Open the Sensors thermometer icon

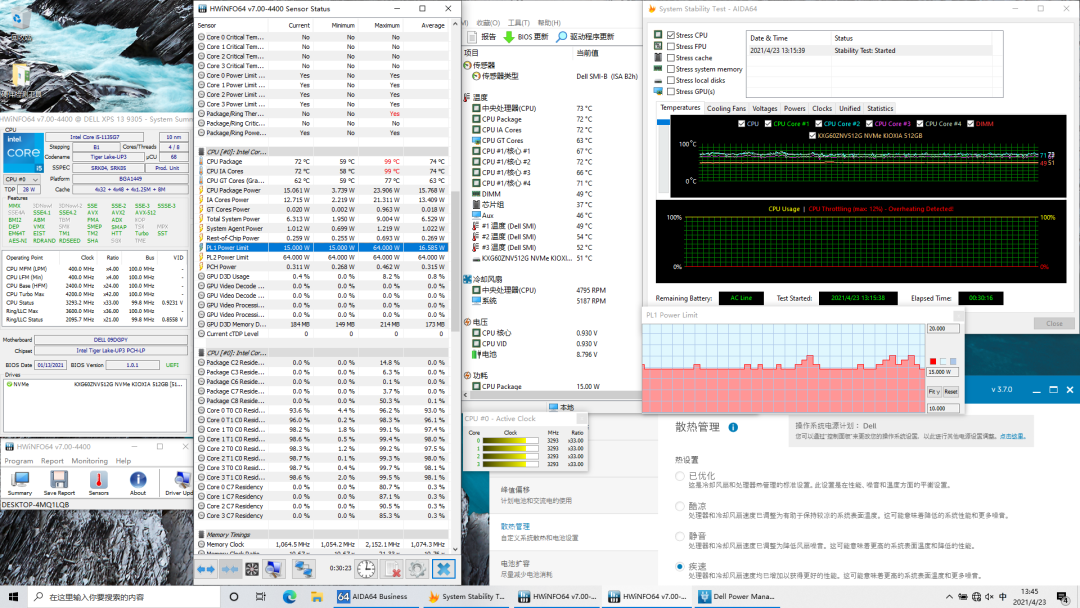coord(99,481)
